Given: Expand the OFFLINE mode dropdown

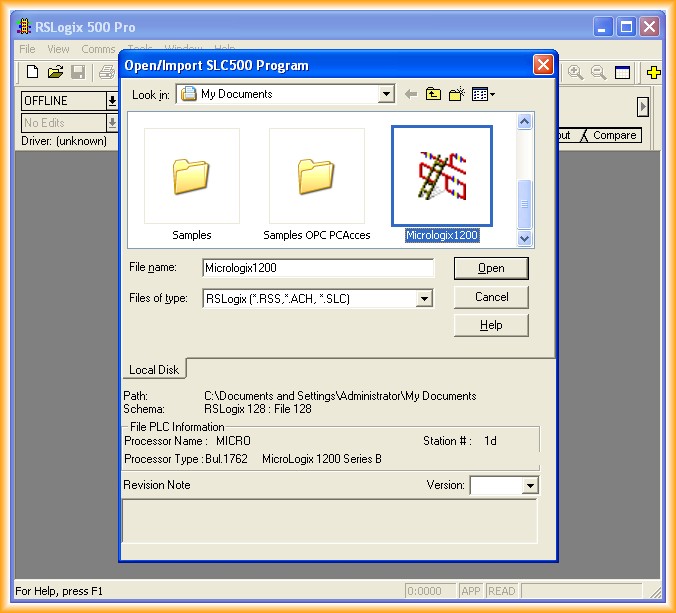Looking at the screenshot, I should pos(112,101).
